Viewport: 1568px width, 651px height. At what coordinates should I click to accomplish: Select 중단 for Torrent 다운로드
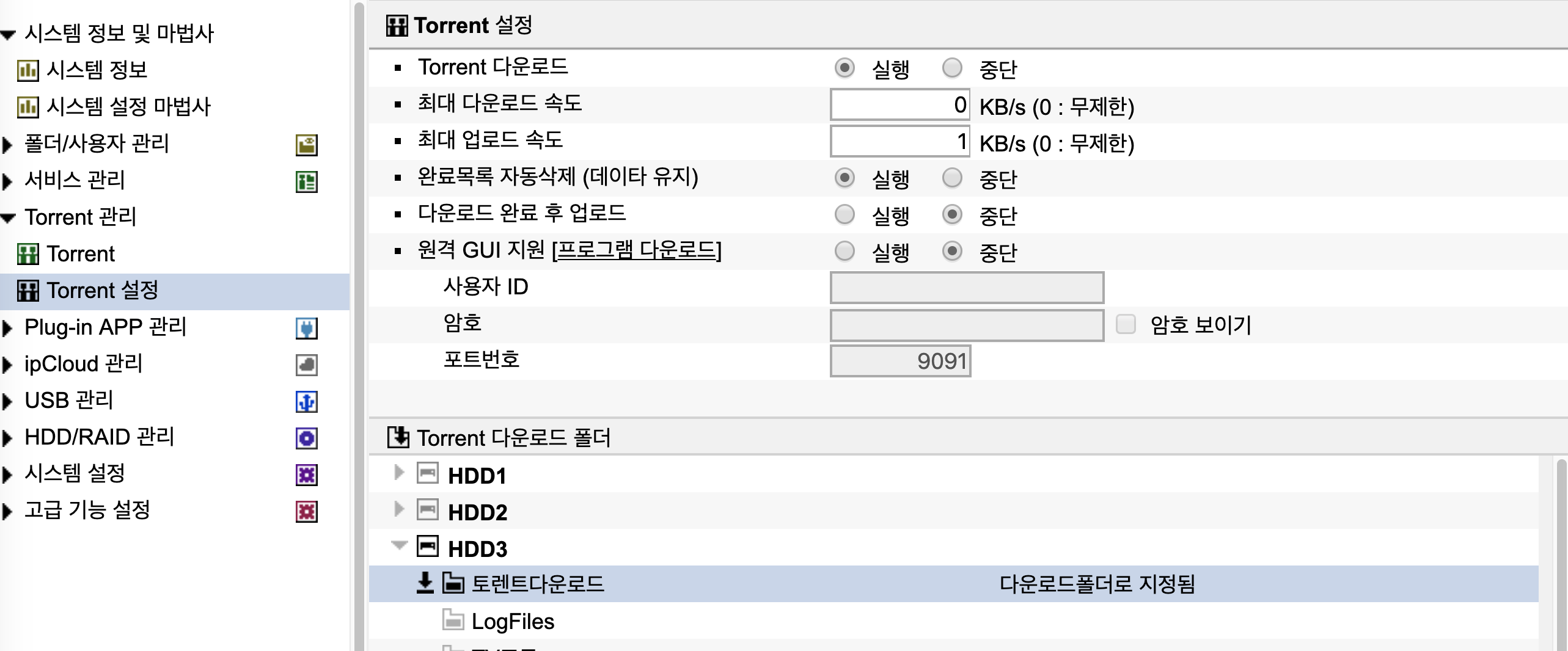[x=952, y=68]
